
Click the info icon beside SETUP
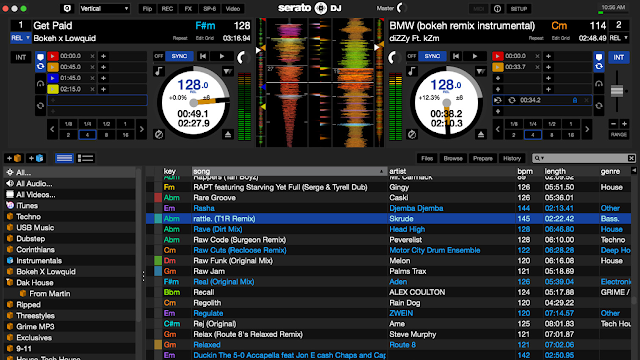[x=497, y=9]
